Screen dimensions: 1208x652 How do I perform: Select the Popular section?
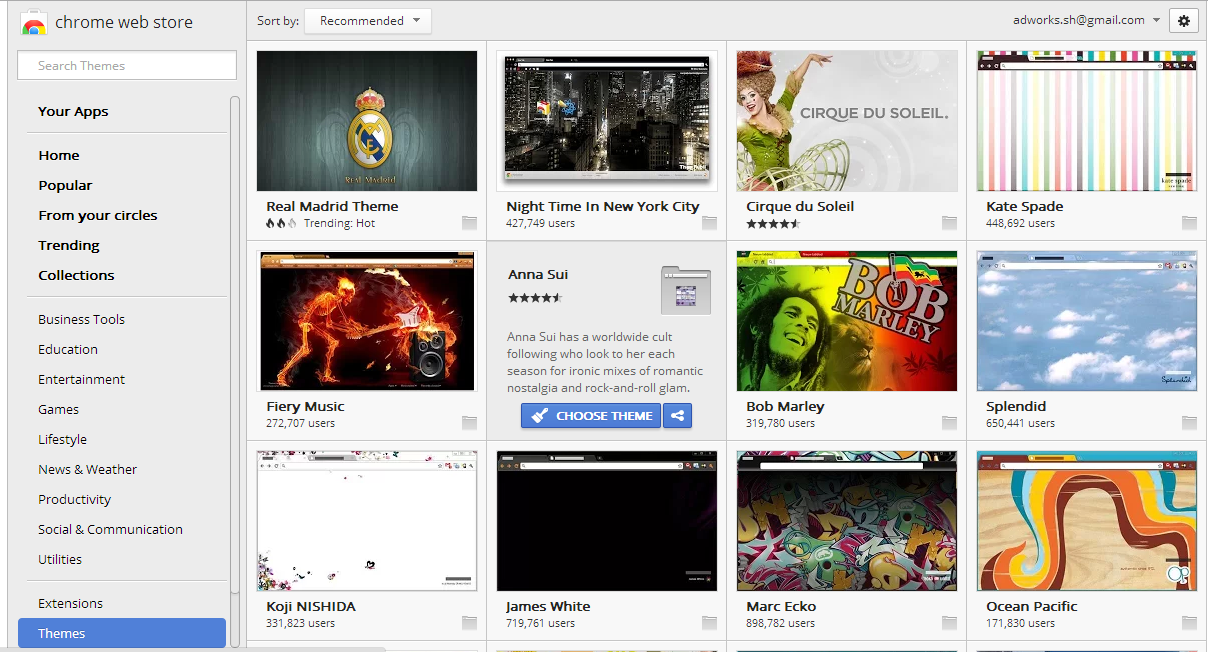[x=65, y=186]
